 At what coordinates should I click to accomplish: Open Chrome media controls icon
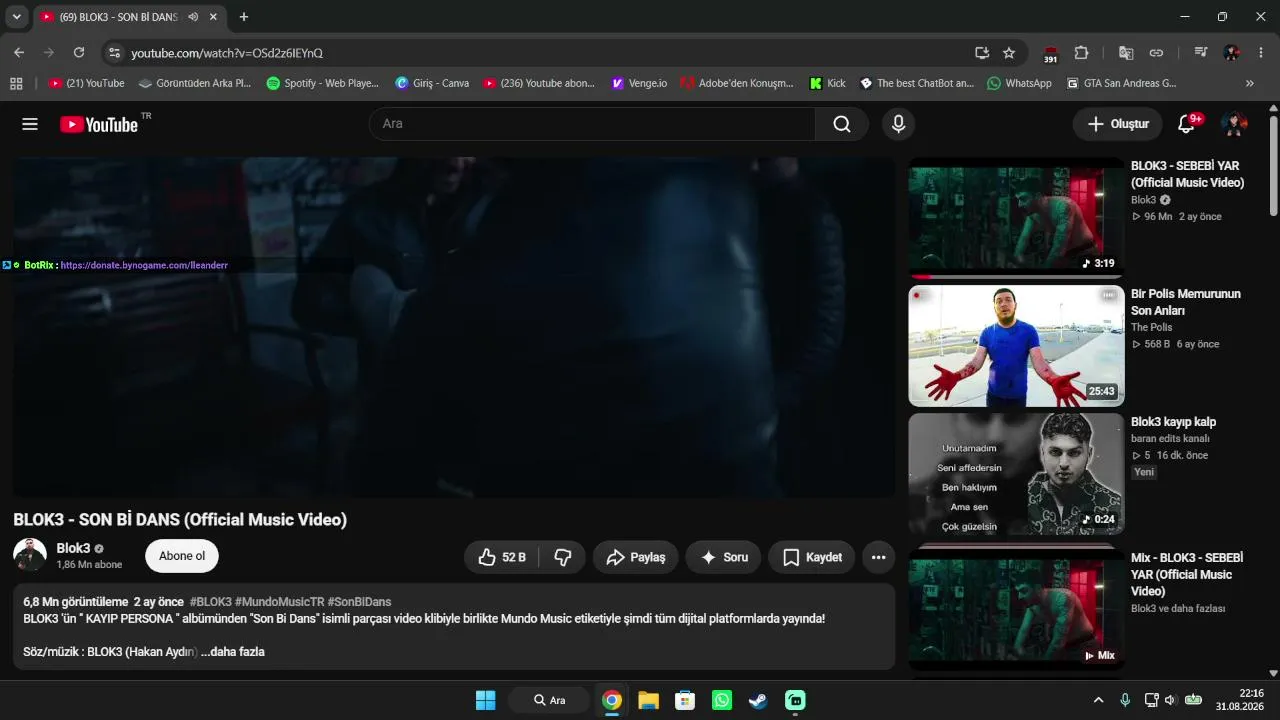tap(1201, 53)
